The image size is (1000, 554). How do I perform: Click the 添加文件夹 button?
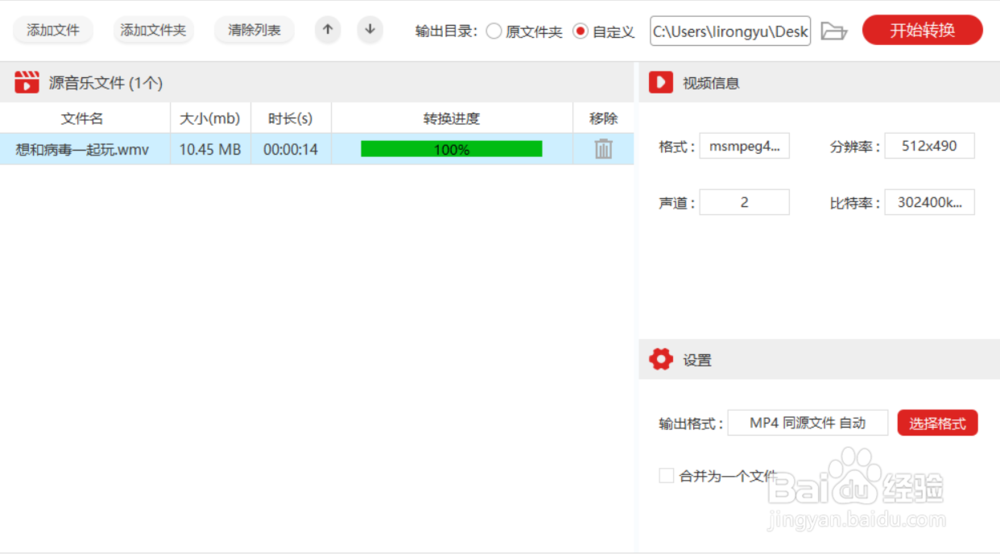click(153, 30)
